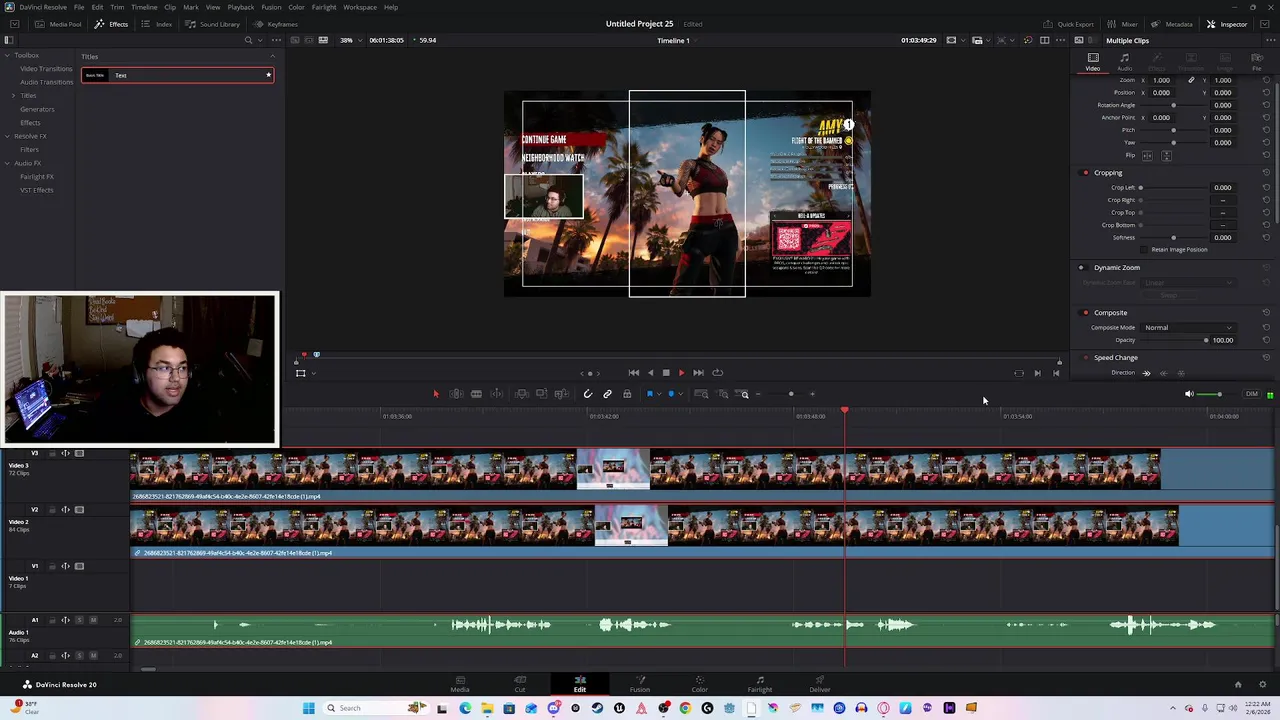Screen dimensions: 1280x720
Task: Open the Index panel
Action: [158, 24]
